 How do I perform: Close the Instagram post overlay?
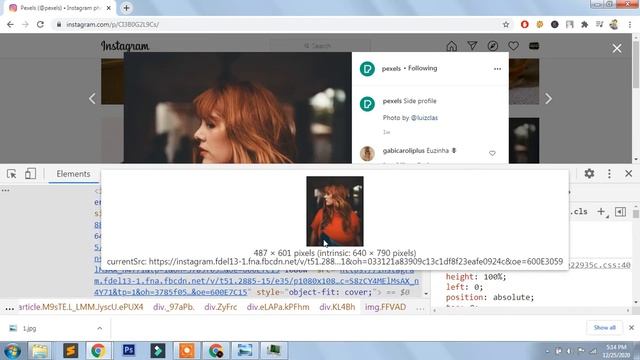pos(617,49)
